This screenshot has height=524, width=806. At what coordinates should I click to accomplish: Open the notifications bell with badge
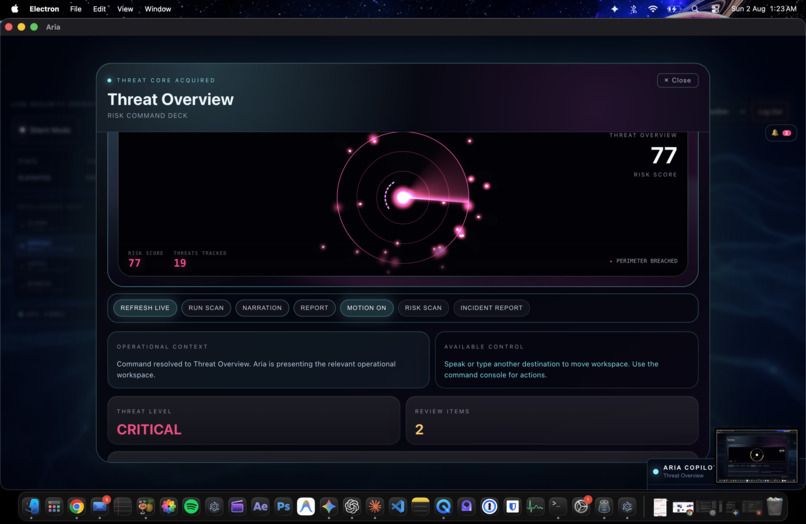click(x=780, y=133)
